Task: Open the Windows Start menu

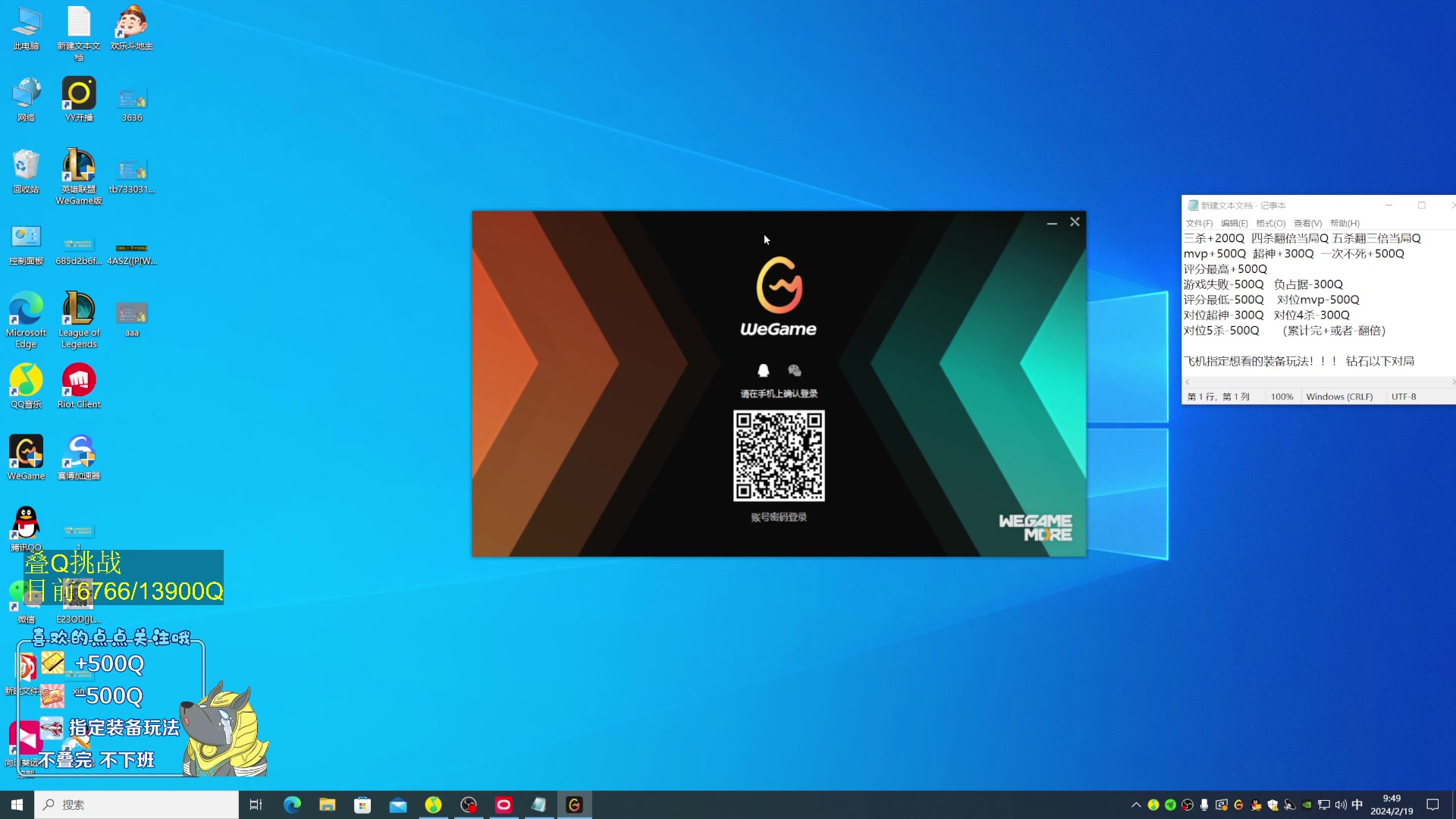Action: click(17, 805)
